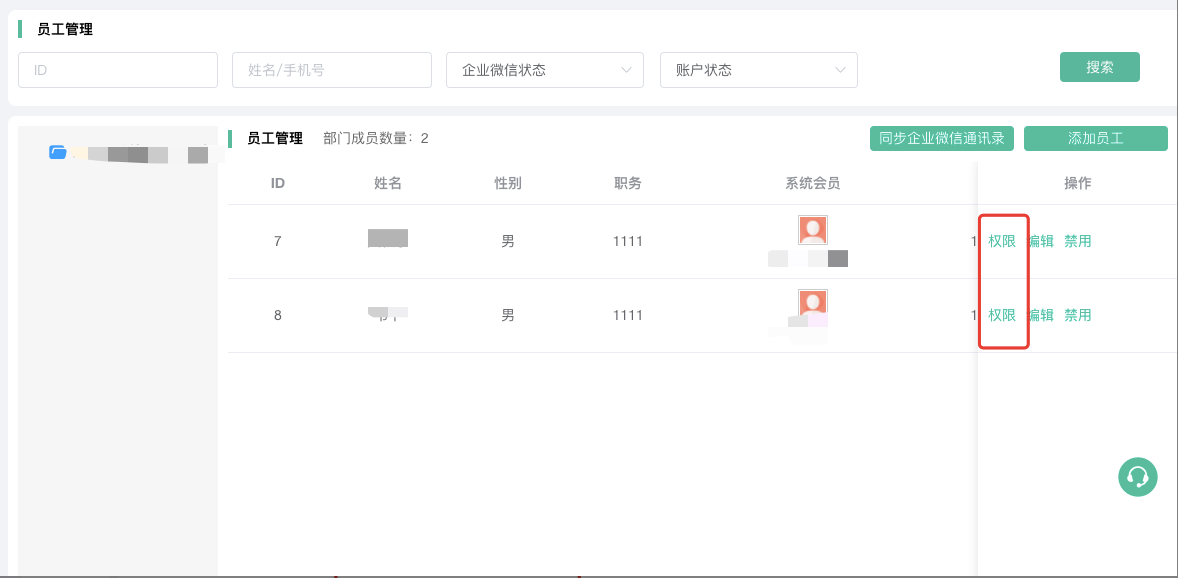
Task: Disable employee ID 8 via 禁用
Action: coord(1077,315)
